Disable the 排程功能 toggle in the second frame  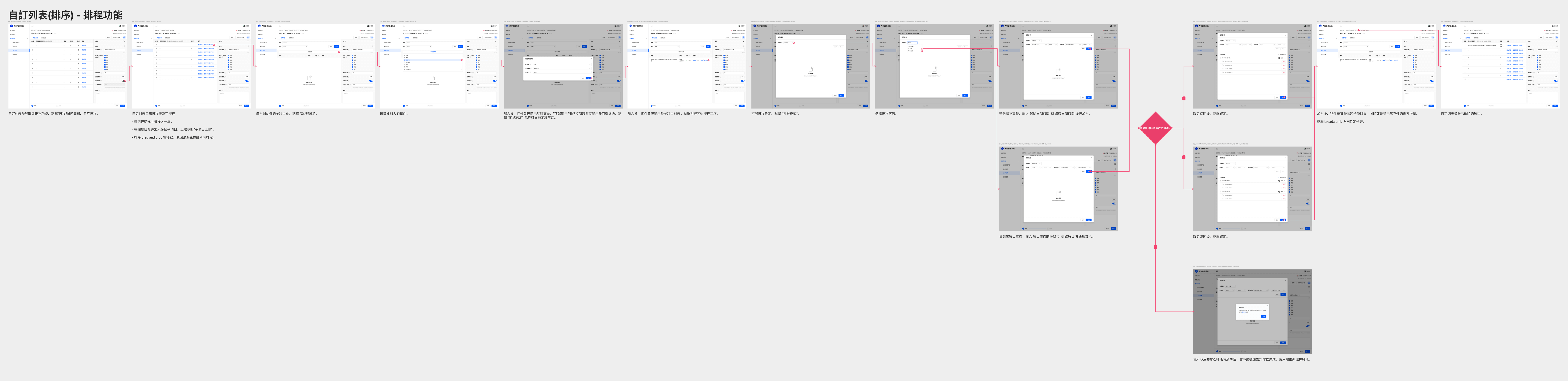click(x=247, y=81)
